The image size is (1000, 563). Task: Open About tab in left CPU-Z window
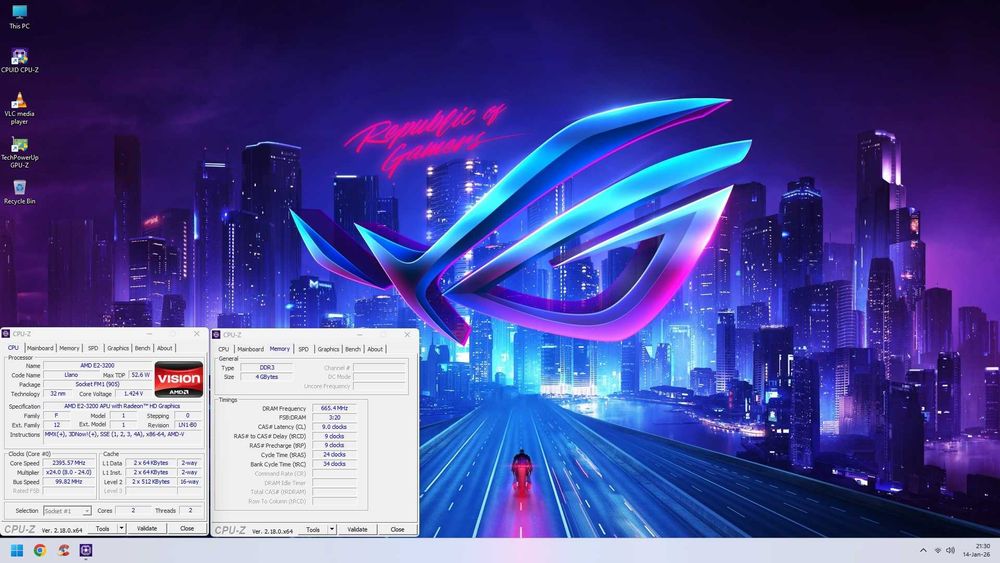(x=165, y=348)
